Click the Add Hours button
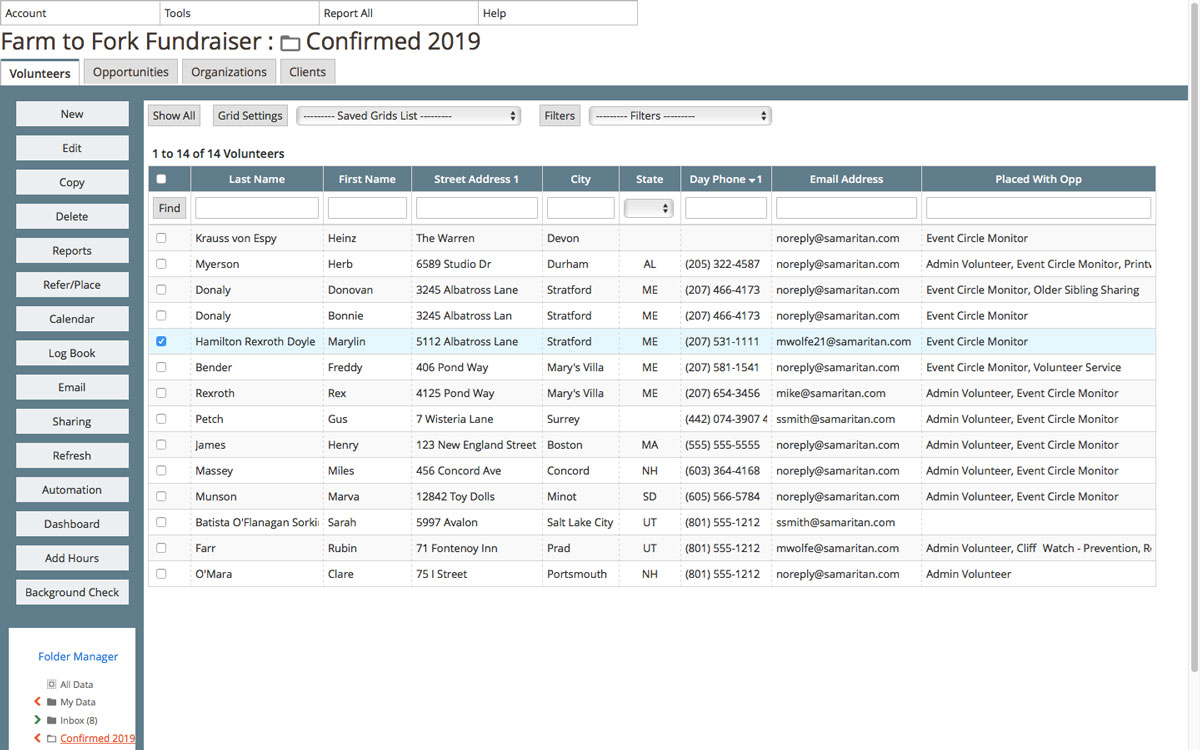The image size is (1200, 750). tap(72, 558)
